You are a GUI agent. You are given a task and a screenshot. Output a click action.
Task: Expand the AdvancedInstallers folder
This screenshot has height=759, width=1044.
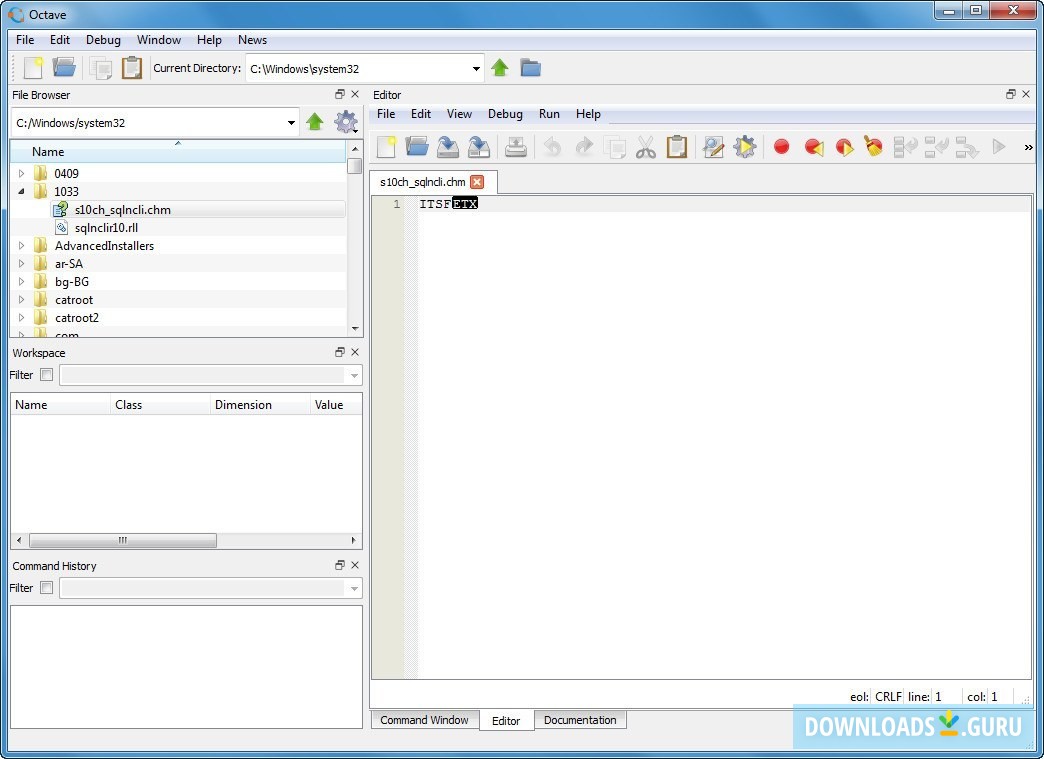pos(22,245)
